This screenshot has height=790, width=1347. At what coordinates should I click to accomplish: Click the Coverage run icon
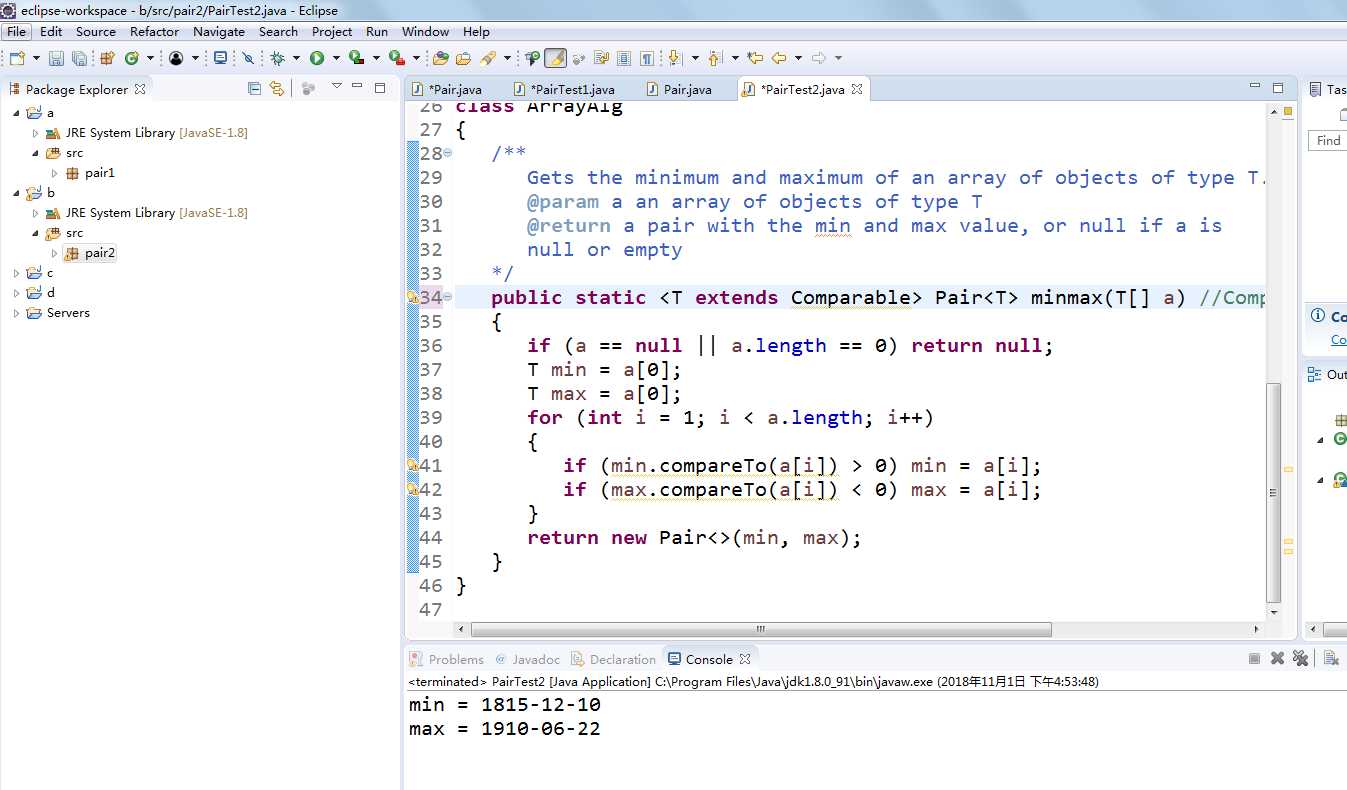pyautogui.click(x=356, y=58)
